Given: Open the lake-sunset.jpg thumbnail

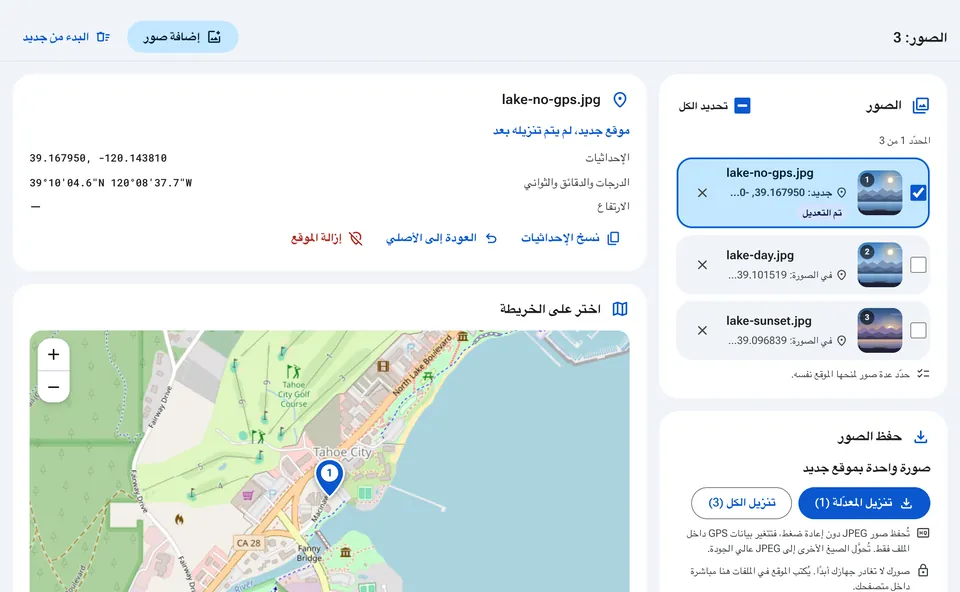Looking at the screenshot, I should tap(880, 331).
